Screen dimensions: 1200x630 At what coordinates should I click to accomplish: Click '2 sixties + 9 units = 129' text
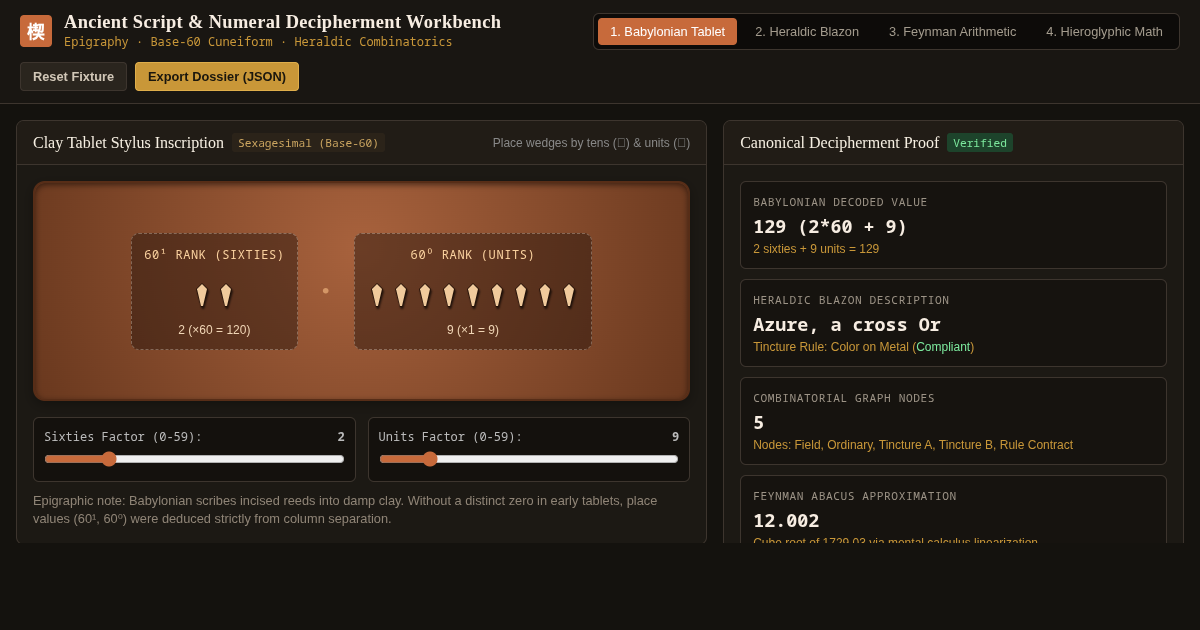click(816, 249)
